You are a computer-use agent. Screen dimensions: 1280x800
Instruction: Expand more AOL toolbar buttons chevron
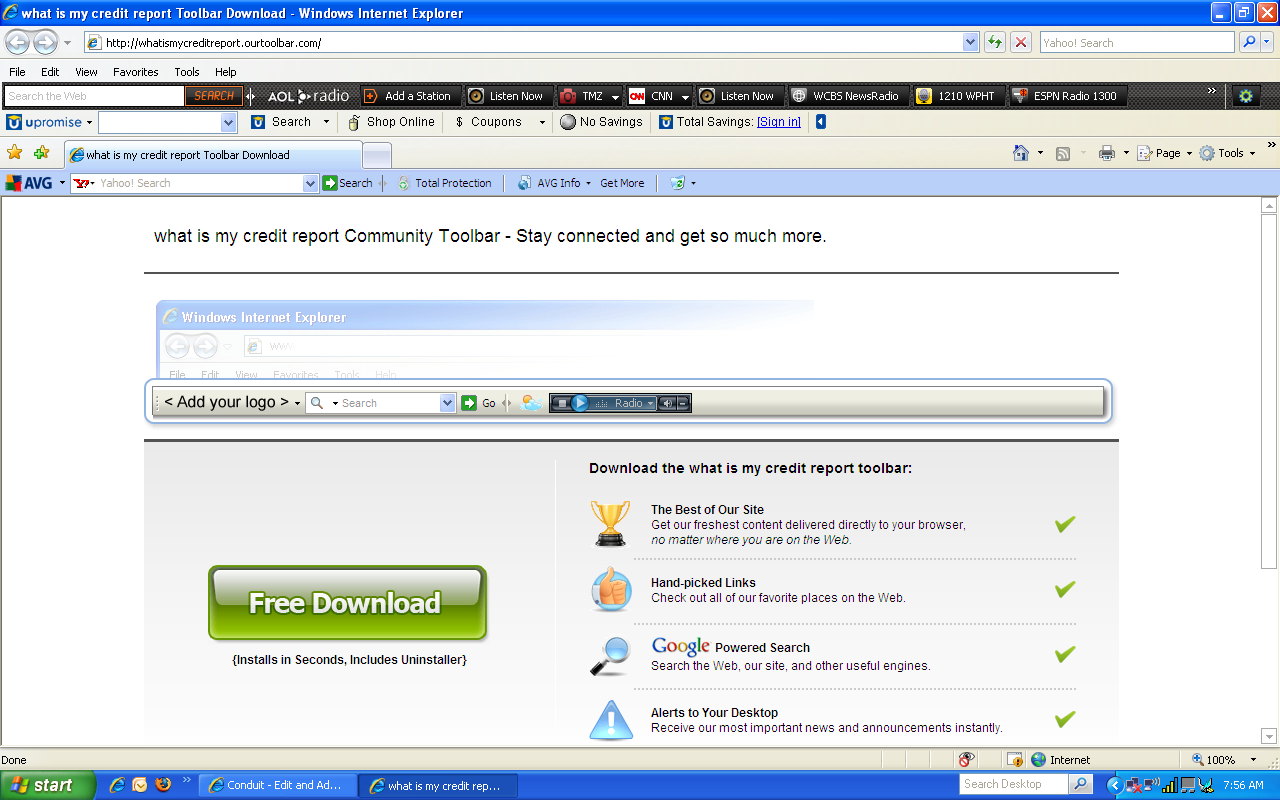pos(1212,91)
